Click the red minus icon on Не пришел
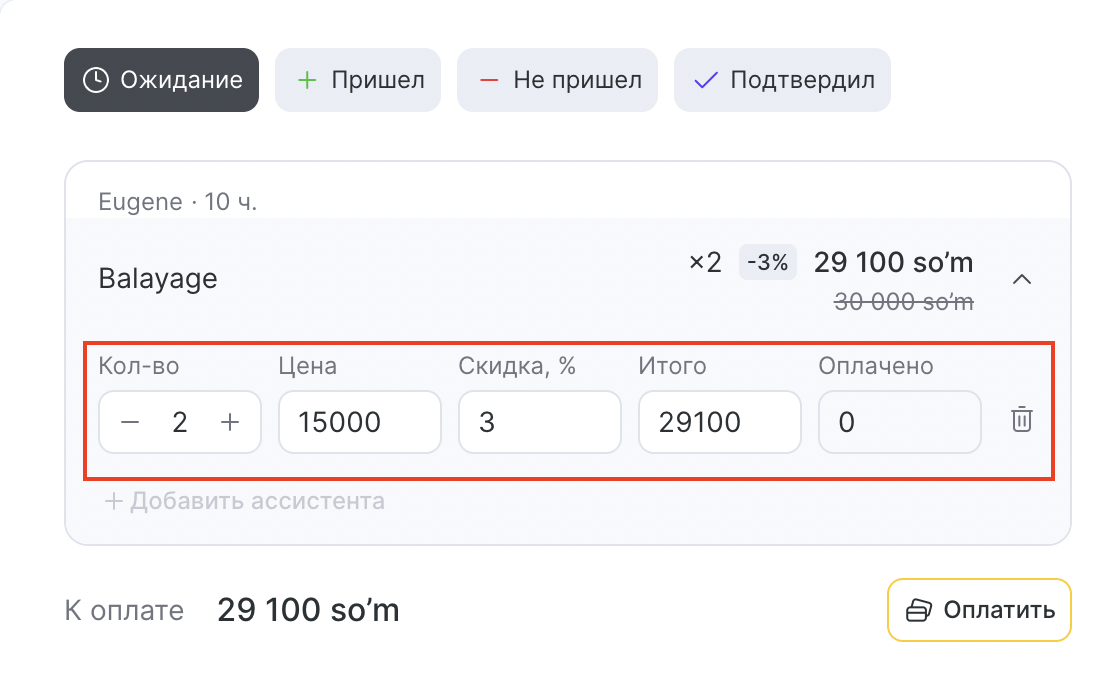 [489, 80]
